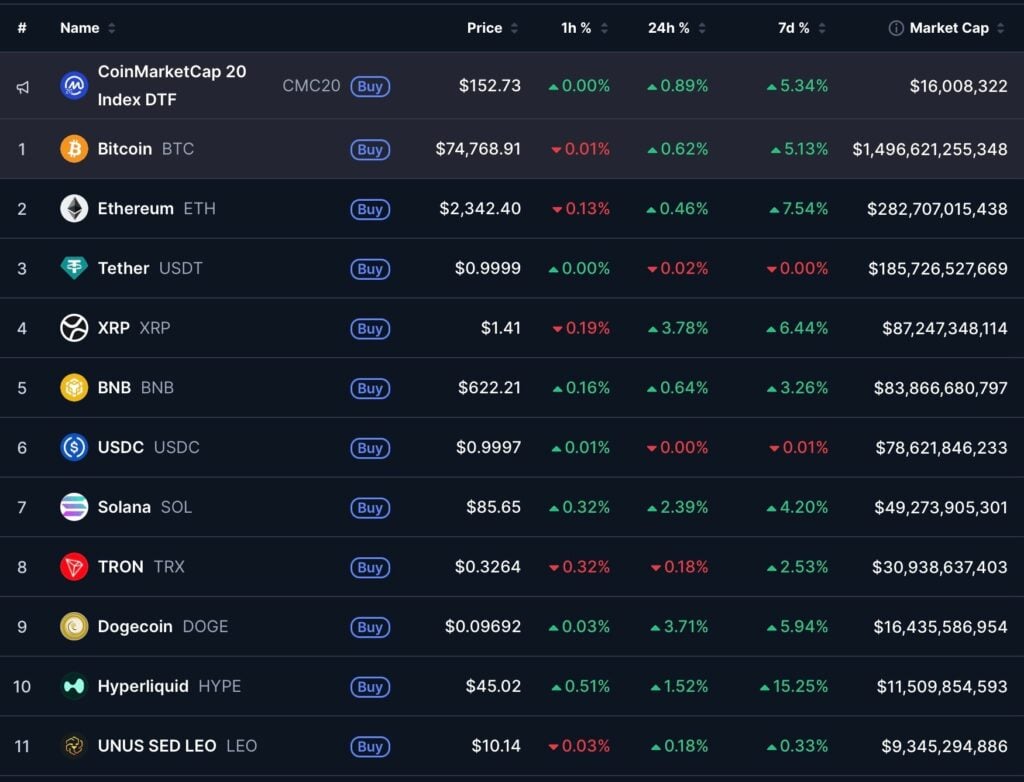Click the BNB yellow logo icon
This screenshot has height=782, width=1024.
point(74,388)
